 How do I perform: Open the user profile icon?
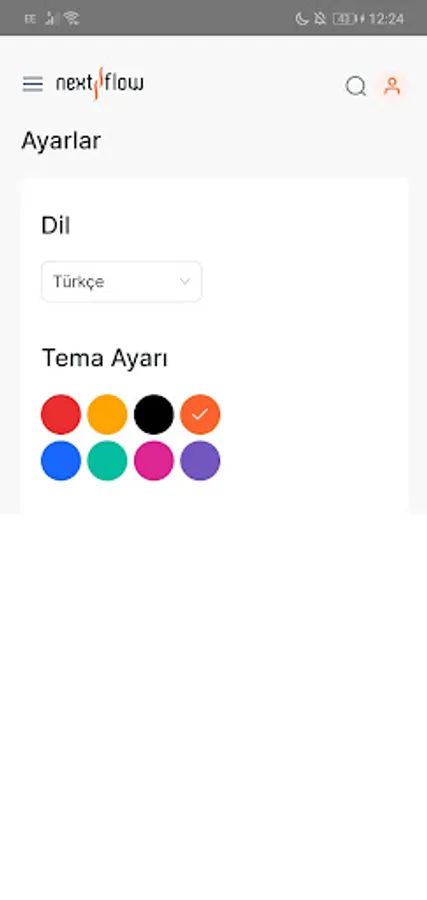[392, 86]
